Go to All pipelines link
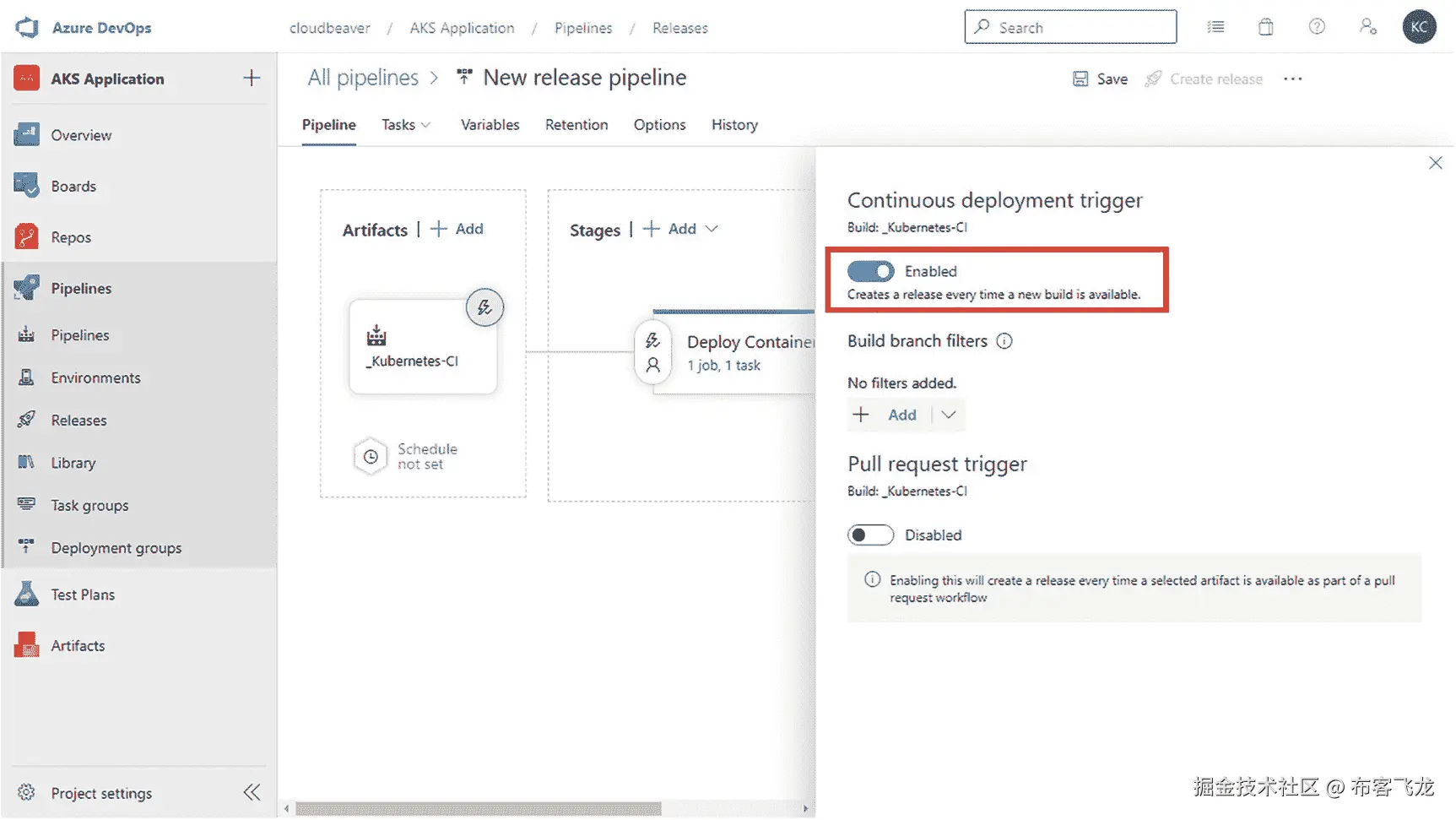 (363, 78)
